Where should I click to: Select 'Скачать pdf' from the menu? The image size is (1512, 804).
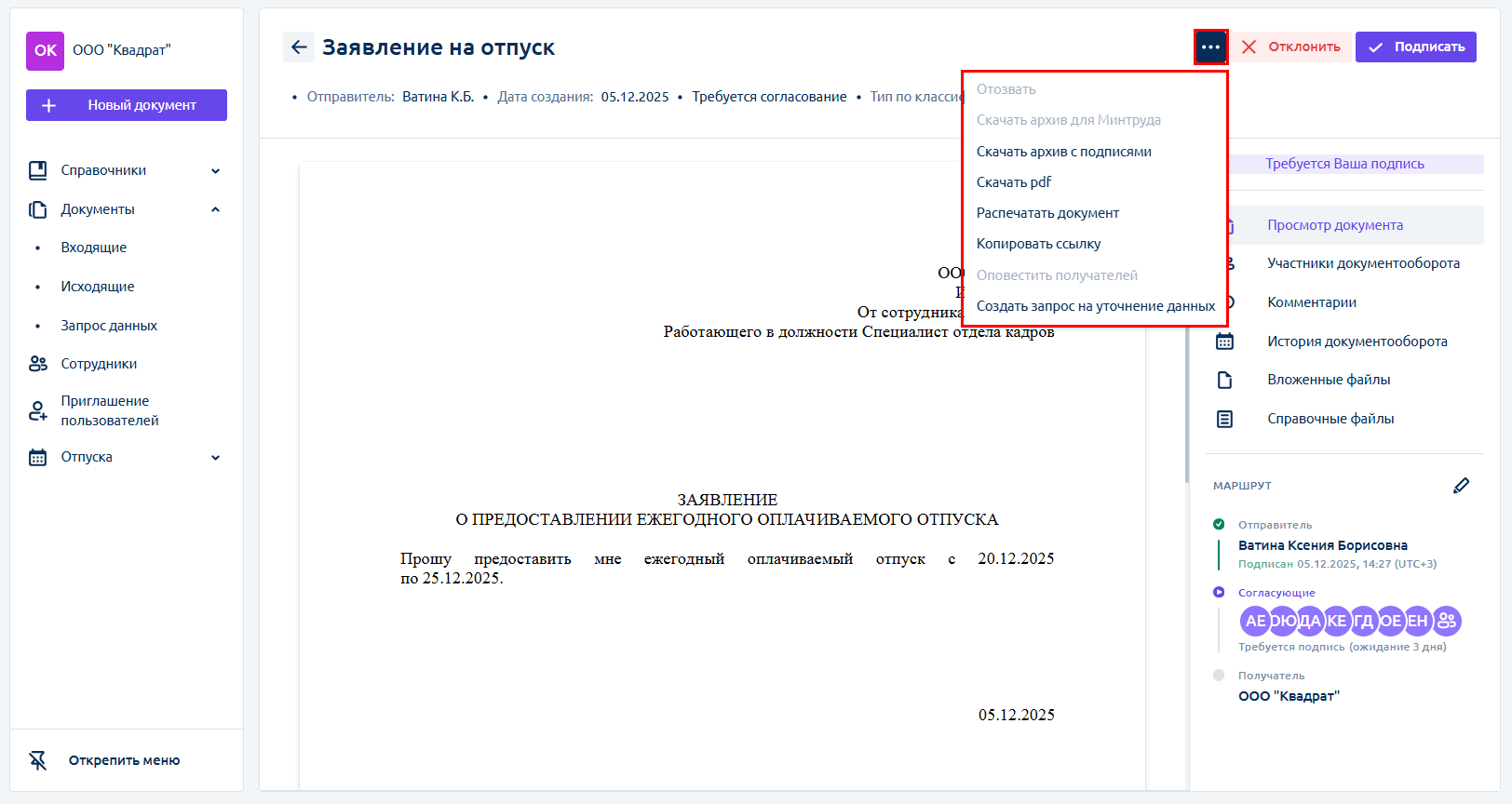(1013, 182)
